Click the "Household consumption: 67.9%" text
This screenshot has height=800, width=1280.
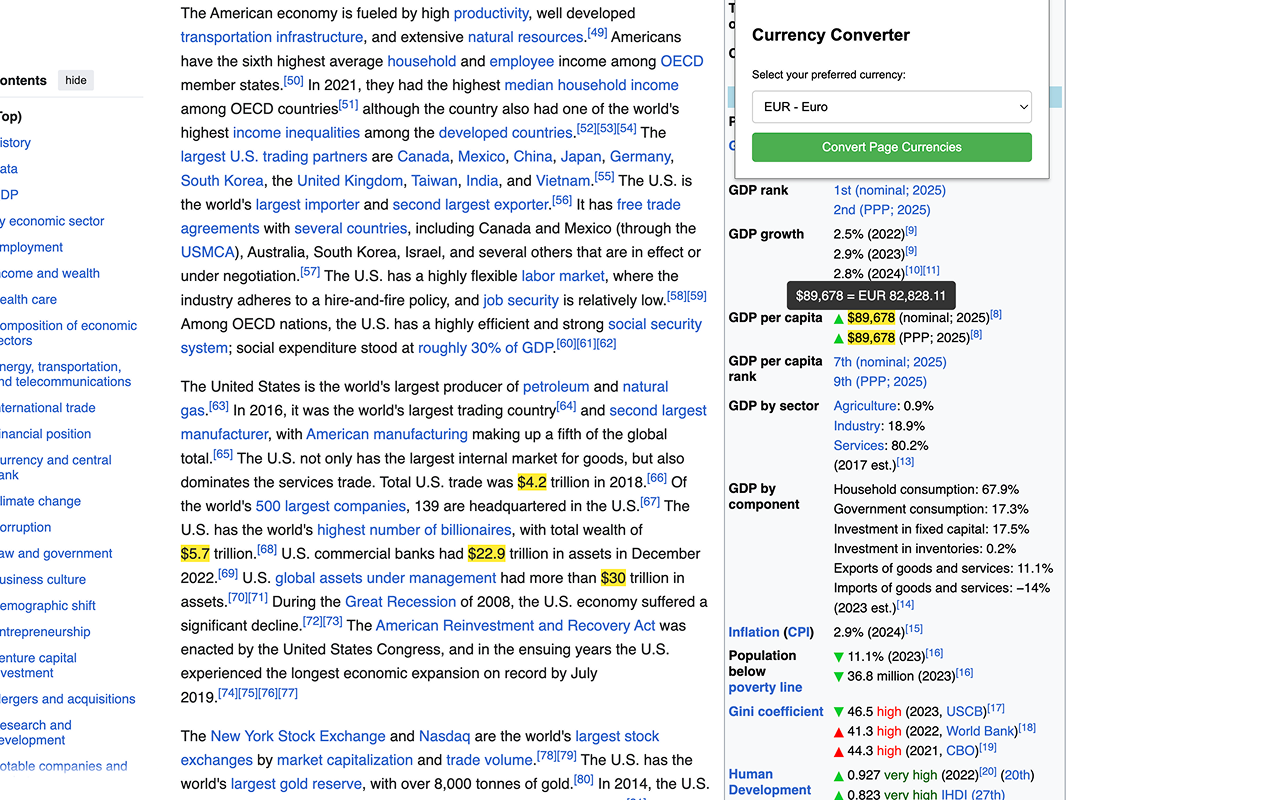926,490
